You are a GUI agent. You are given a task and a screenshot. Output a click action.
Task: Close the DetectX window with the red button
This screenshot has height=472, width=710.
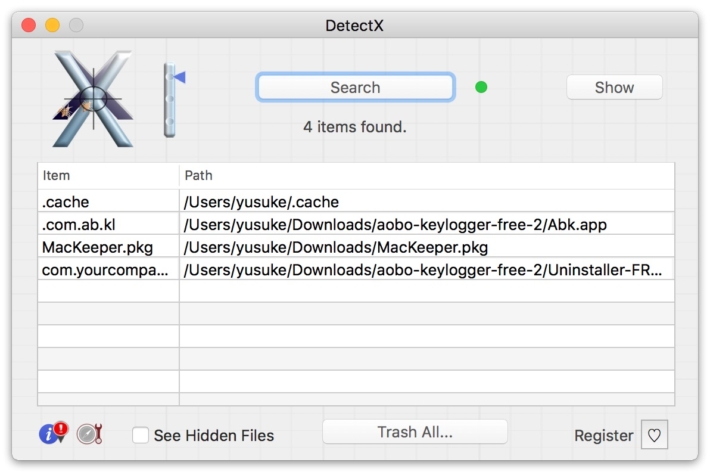pos(29,25)
